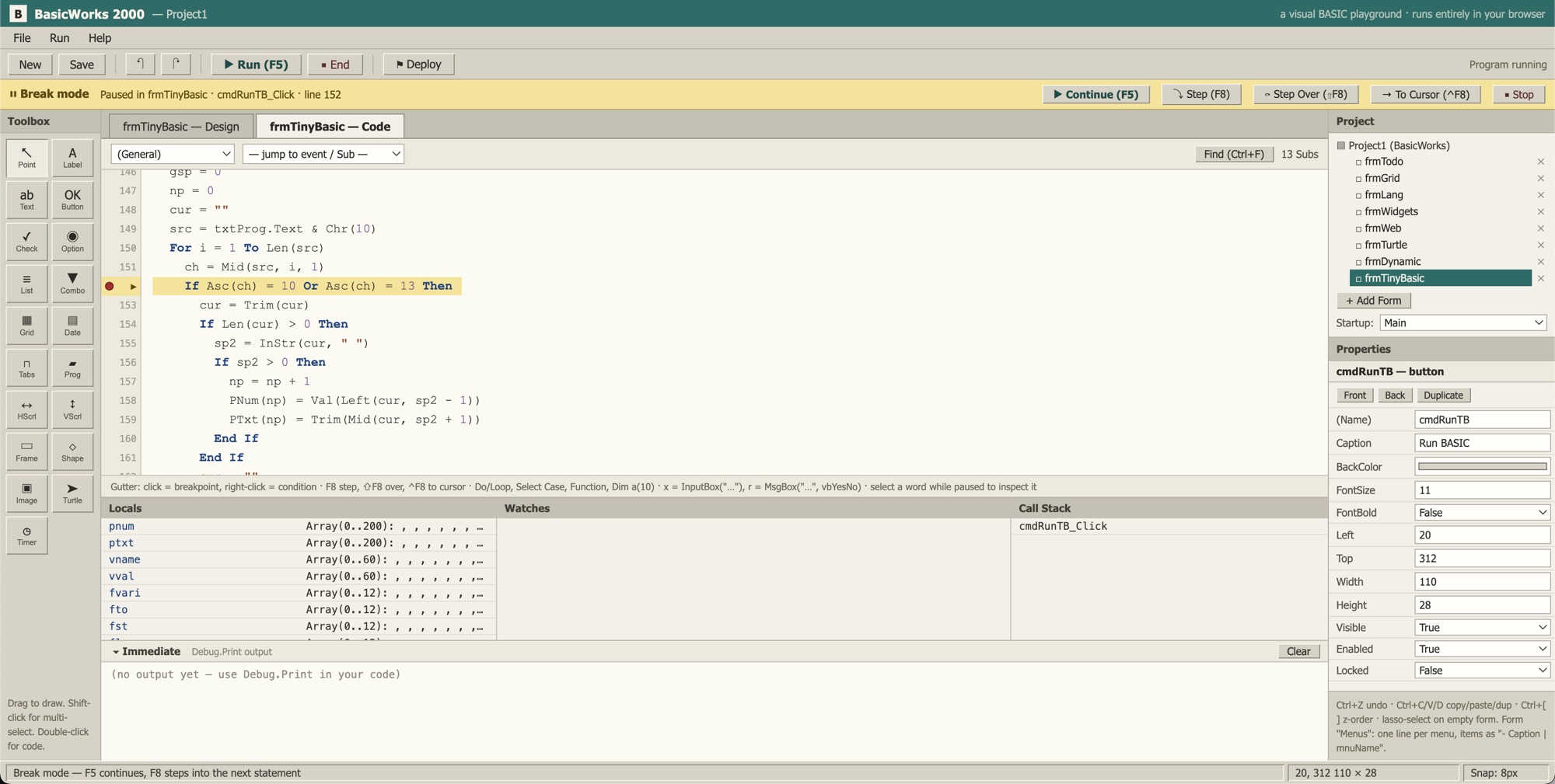Select the Grid tool

pyautogui.click(x=26, y=326)
